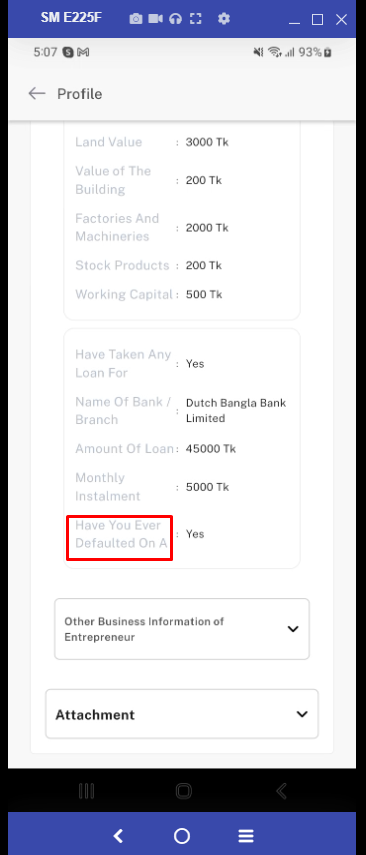366x855 pixels.
Task: Click the Profile page title
Action: [x=80, y=94]
